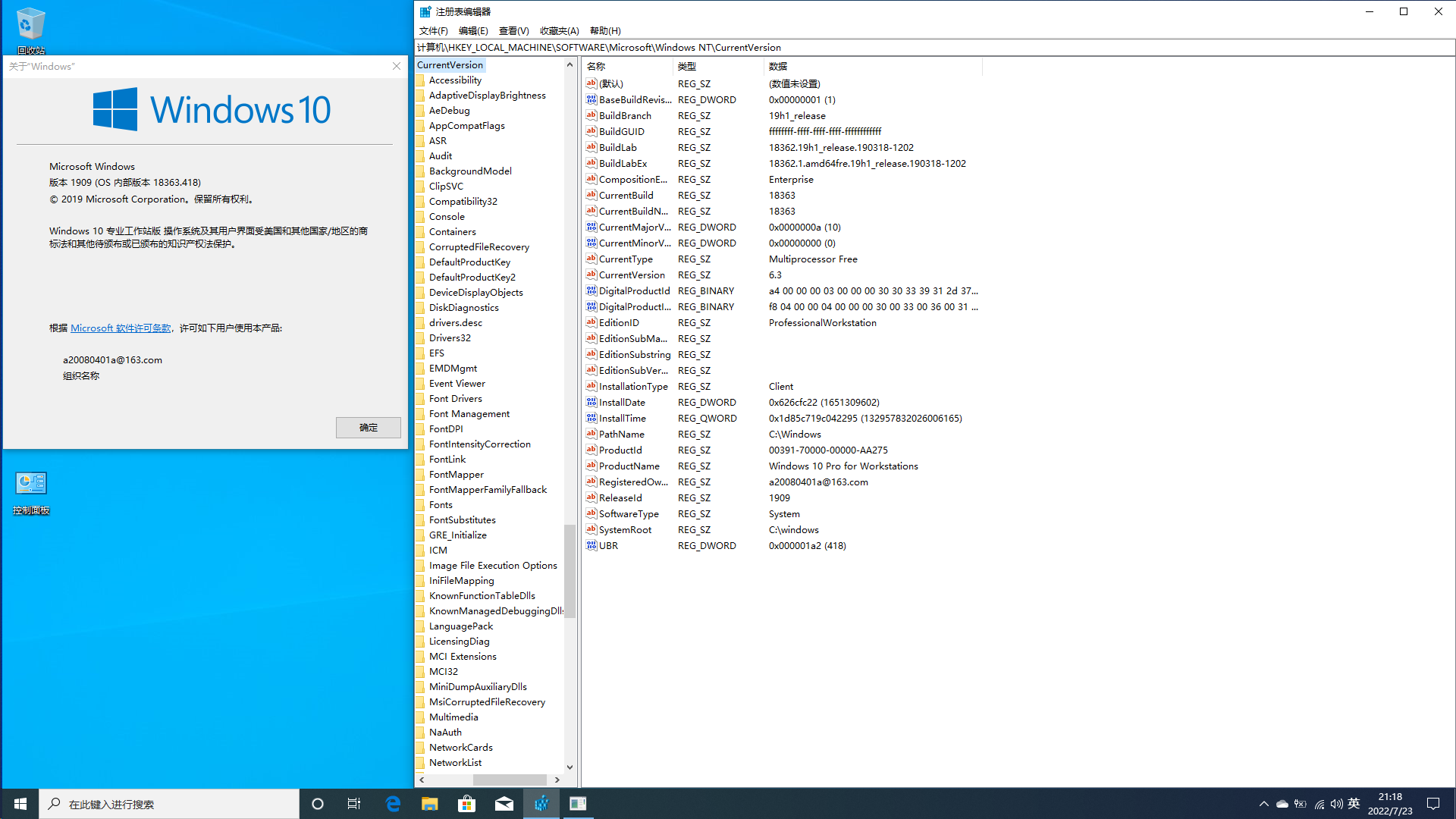Click the Type (类型) column header
The height and width of the screenshot is (819, 1456).
719,66
